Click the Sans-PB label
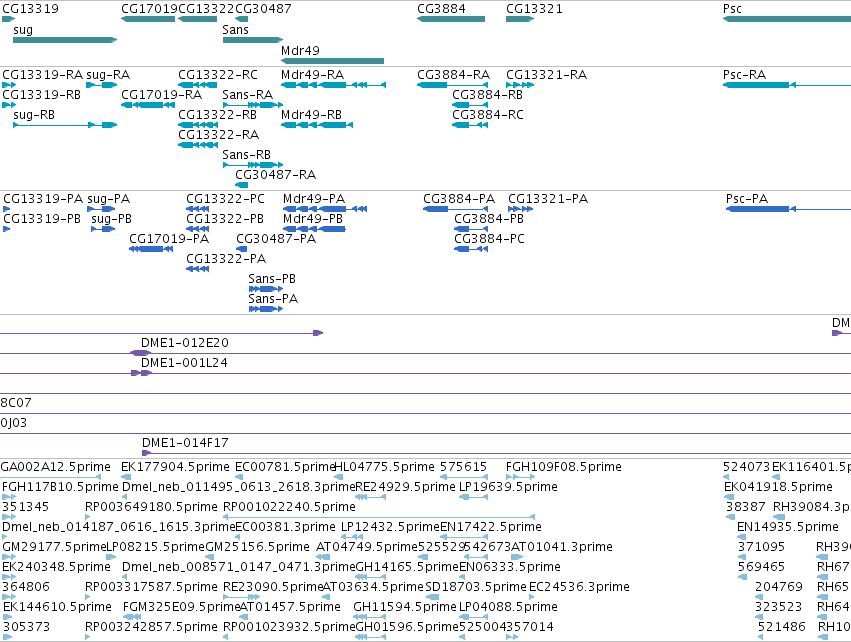851x642 pixels. (272, 279)
